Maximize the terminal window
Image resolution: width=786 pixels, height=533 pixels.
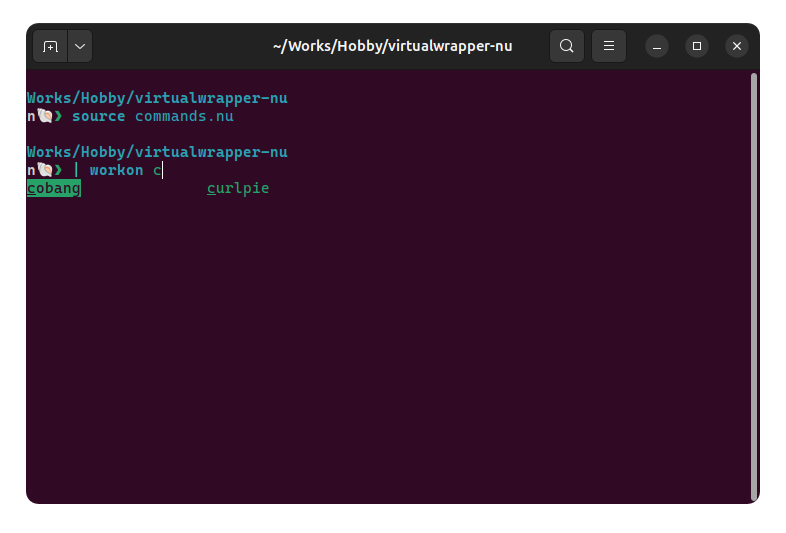(697, 46)
